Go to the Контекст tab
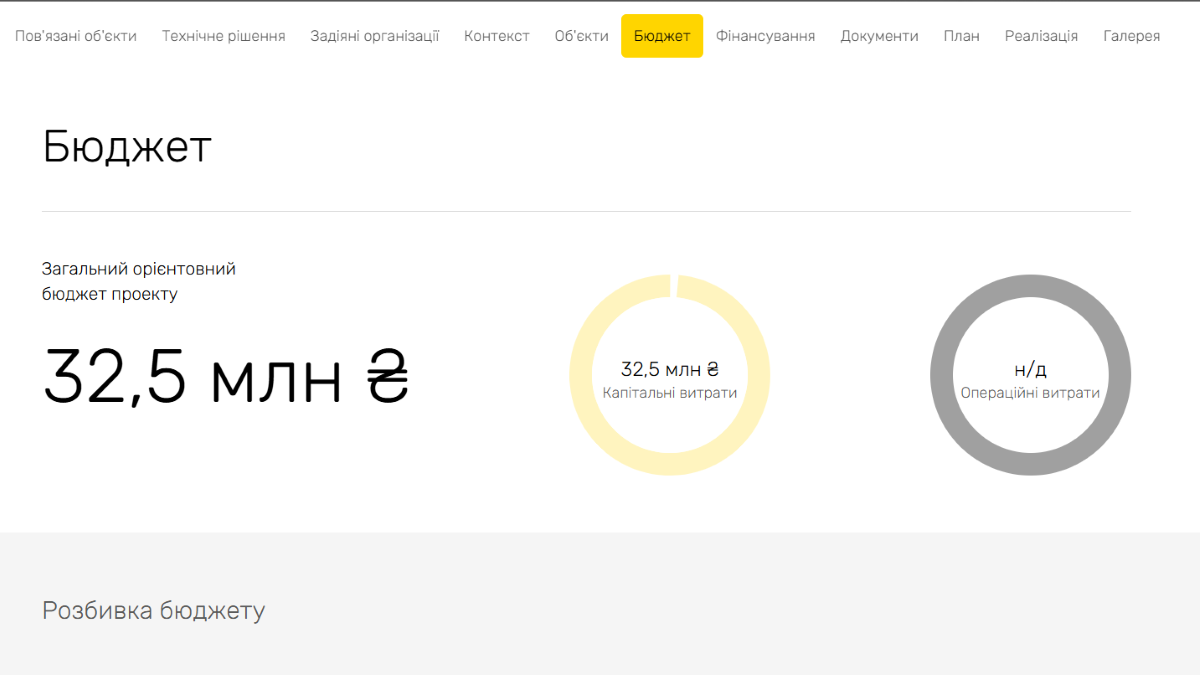The height and width of the screenshot is (675, 1200). [x=497, y=36]
